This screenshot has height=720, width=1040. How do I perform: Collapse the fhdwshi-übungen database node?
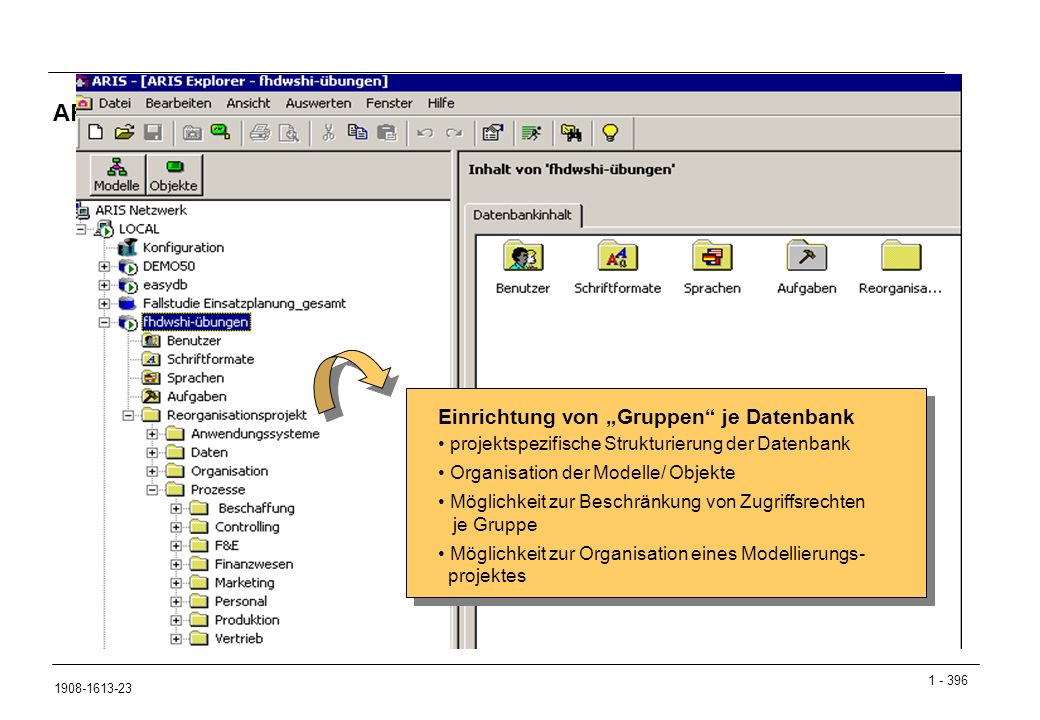click(x=104, y=322)
